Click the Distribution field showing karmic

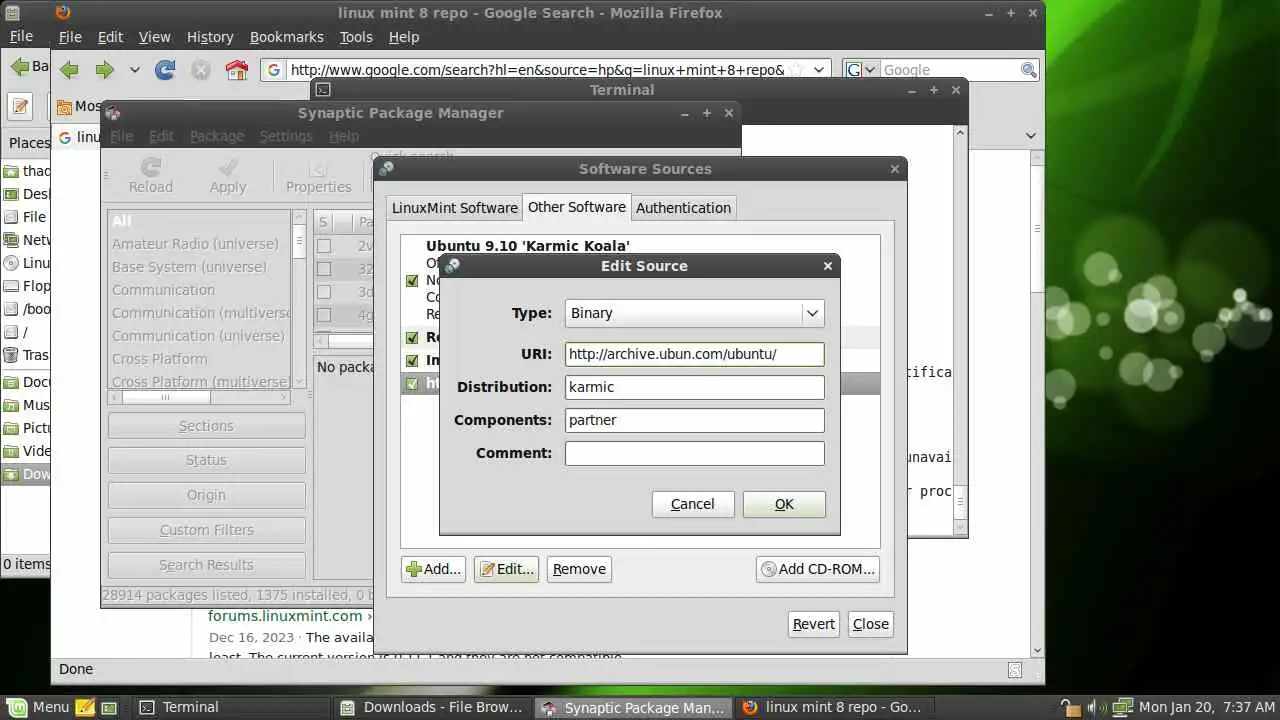[694, 387]
